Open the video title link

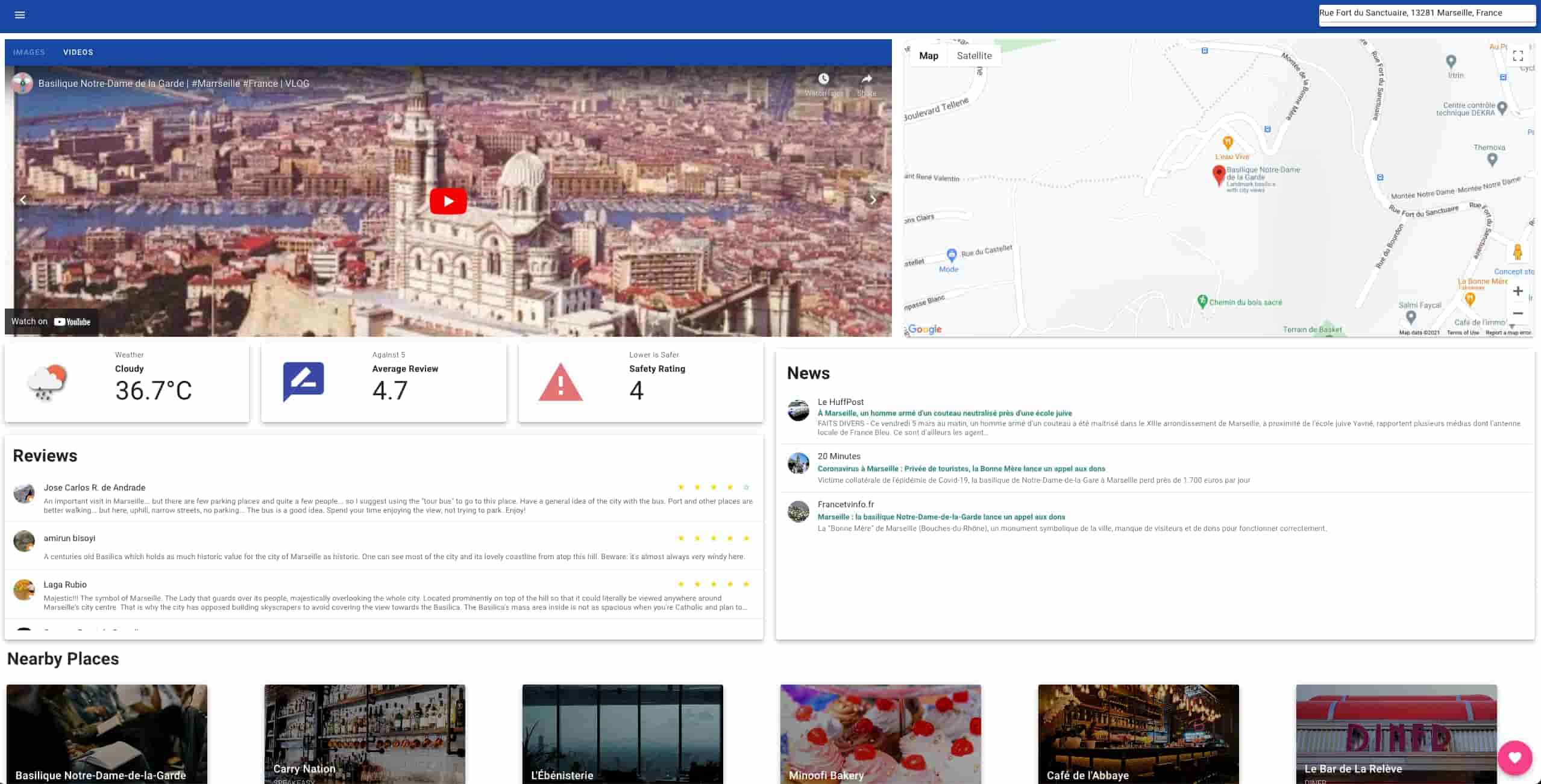(174, 84)
